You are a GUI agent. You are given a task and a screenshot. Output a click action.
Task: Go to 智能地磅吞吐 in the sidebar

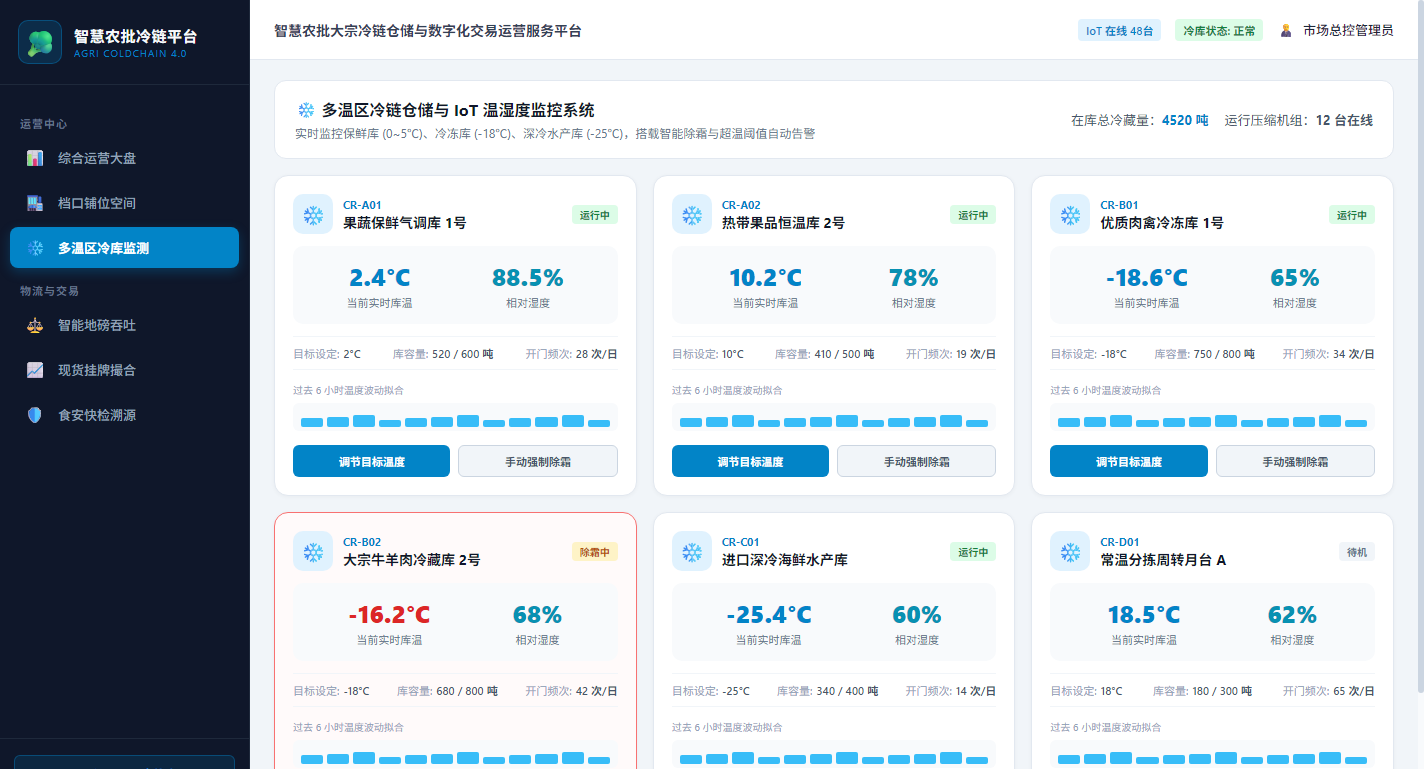[124, 325]
